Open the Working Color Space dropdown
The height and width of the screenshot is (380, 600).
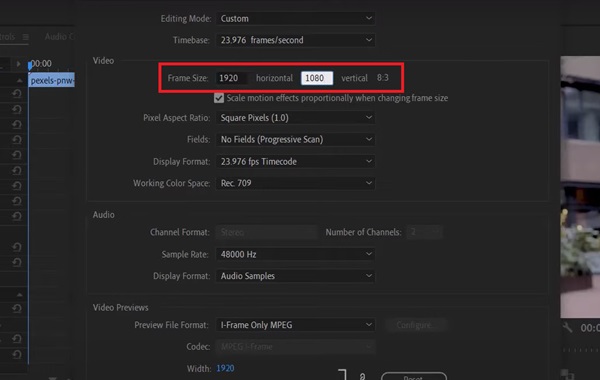pyautogui.click(x=295, y=183)
